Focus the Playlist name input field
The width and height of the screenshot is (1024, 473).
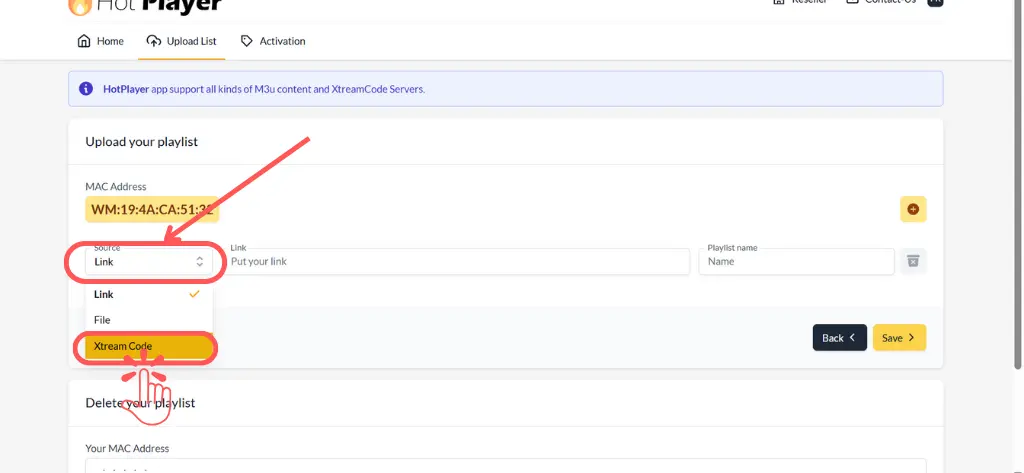pyautogui.click(x=796, y=261)
